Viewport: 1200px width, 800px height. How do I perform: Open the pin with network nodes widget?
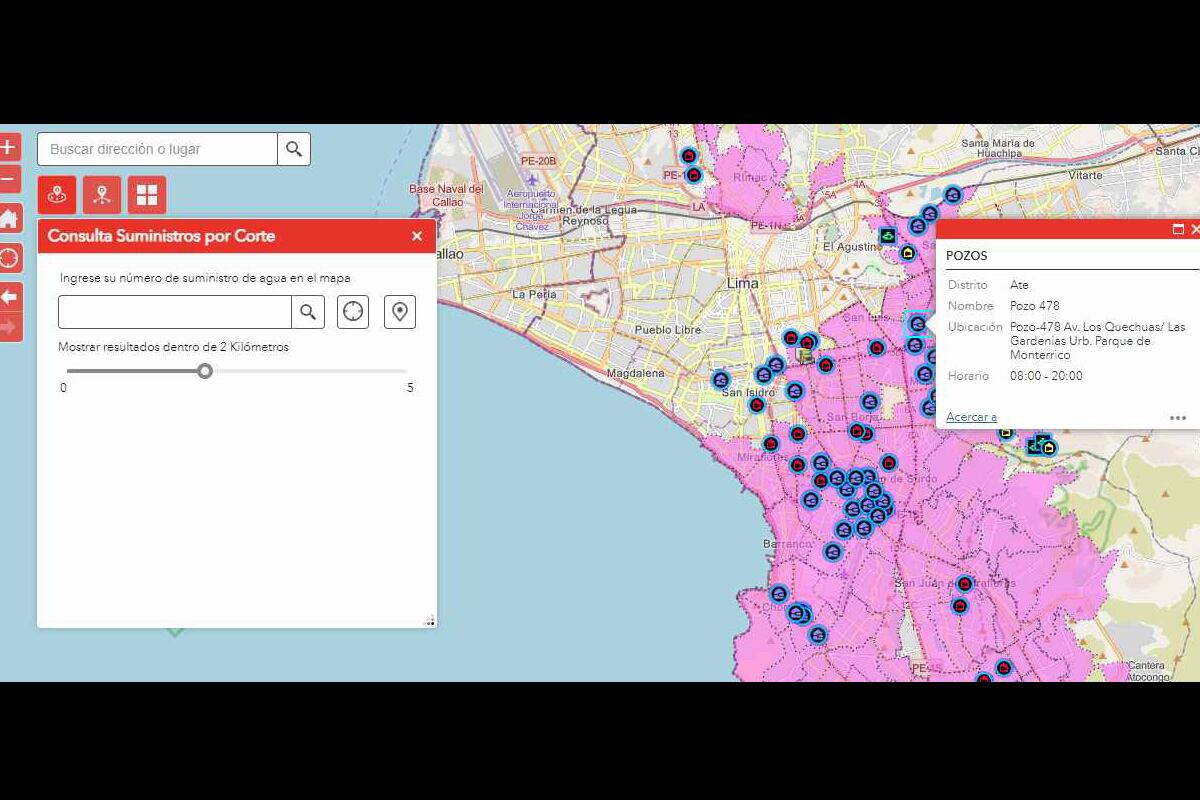pos(102,195)
